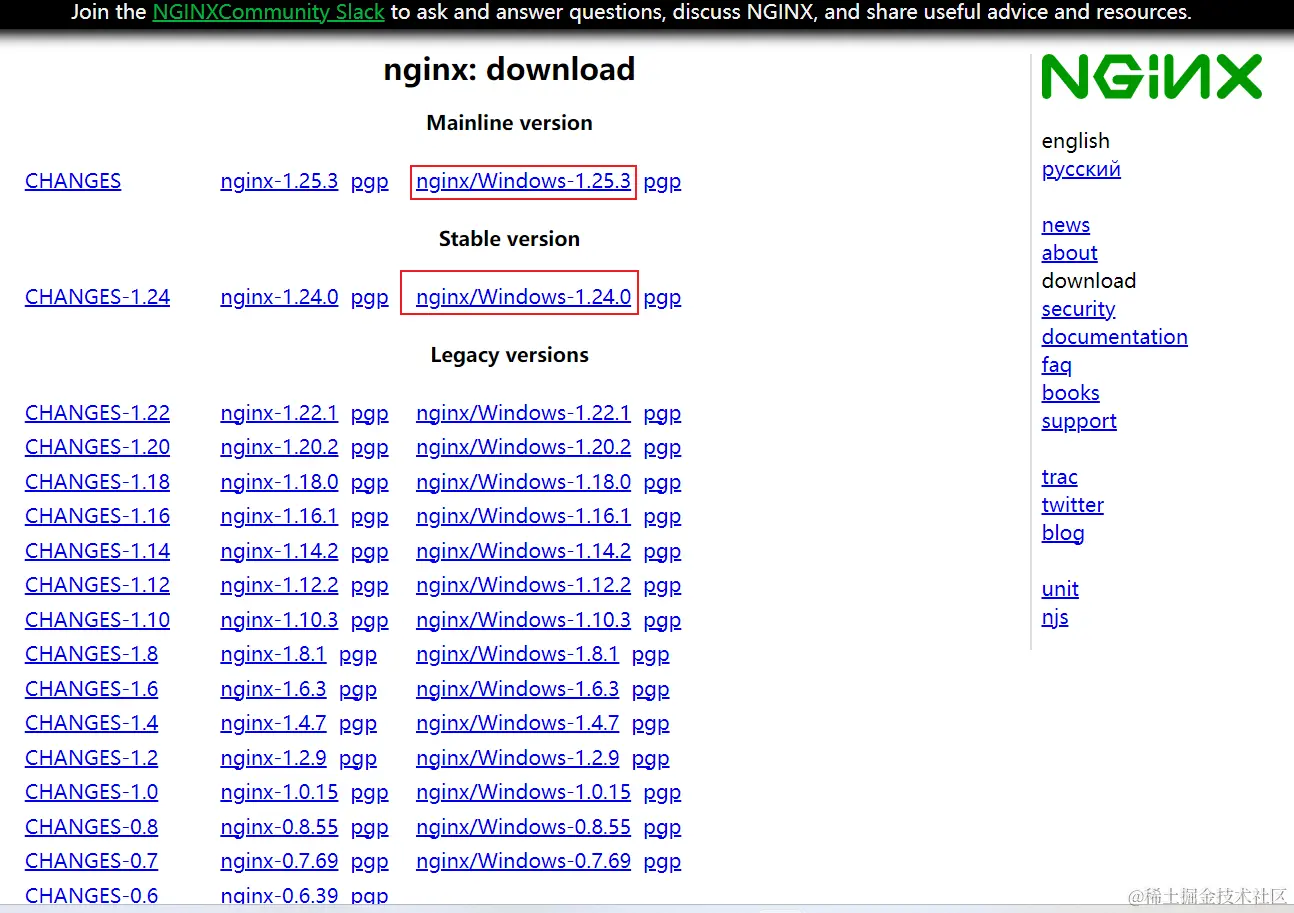Download nginx/Windows-1.14.2
Screen dimensions: 1294x913
click(523, 551)
